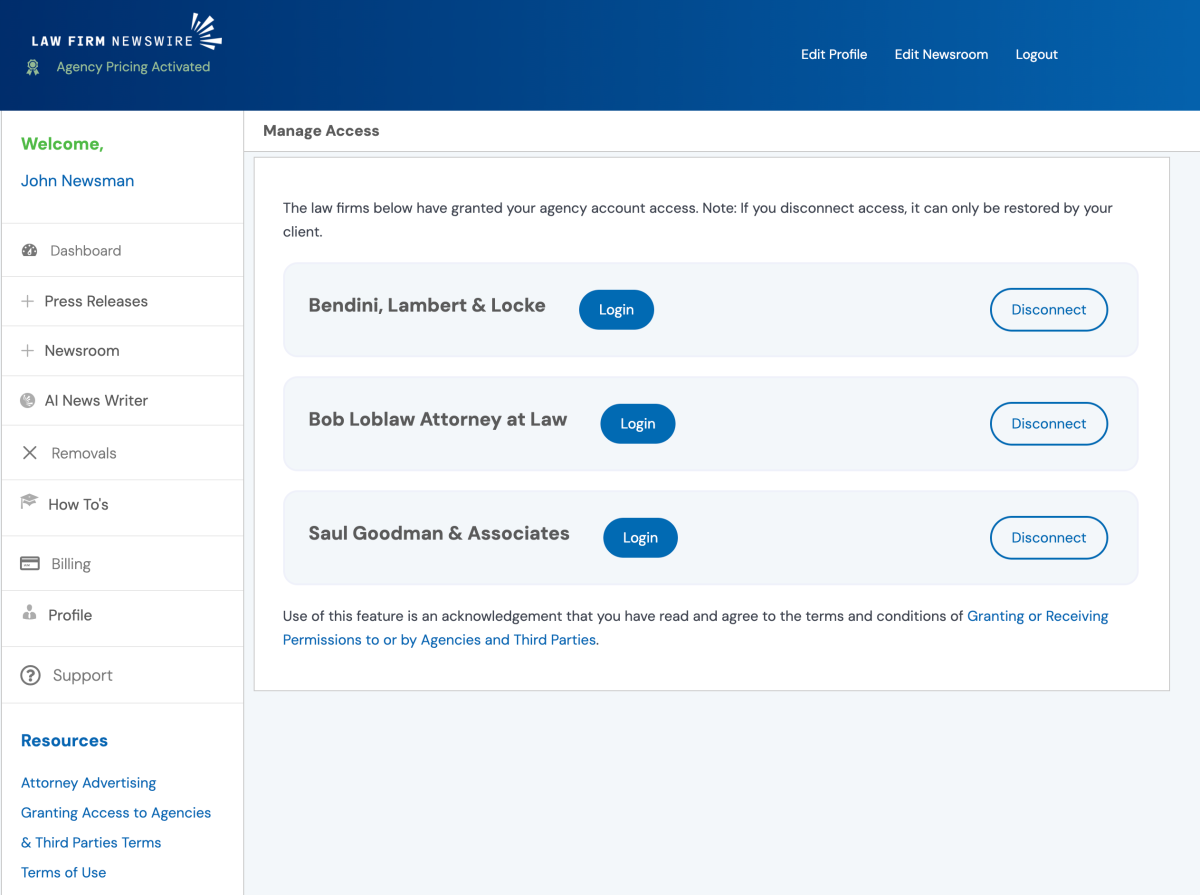Log in to Saul Goodman & Associates
1200x895 pixels.
pyautogui.click(x=640, y=538)
